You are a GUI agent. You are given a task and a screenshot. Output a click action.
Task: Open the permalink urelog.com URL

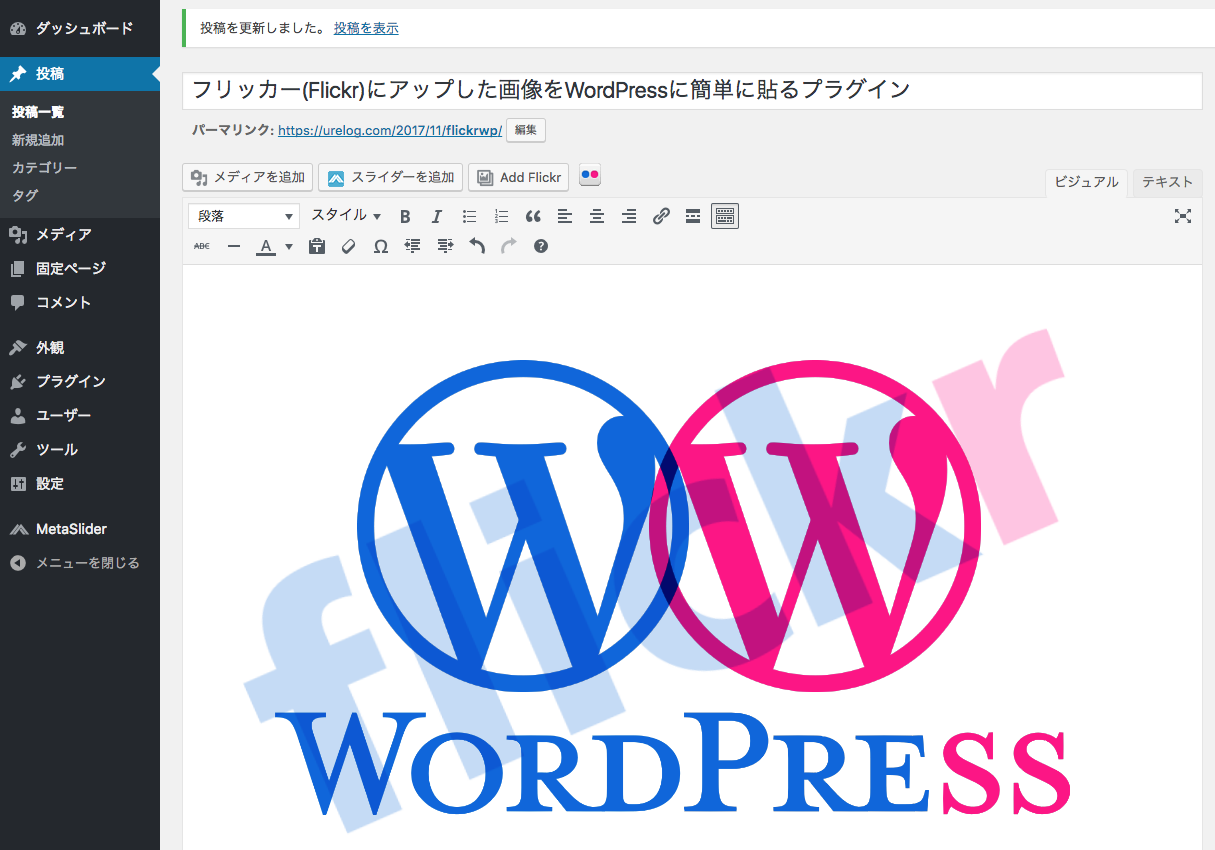pyautogui.click(x=390, y=130)
